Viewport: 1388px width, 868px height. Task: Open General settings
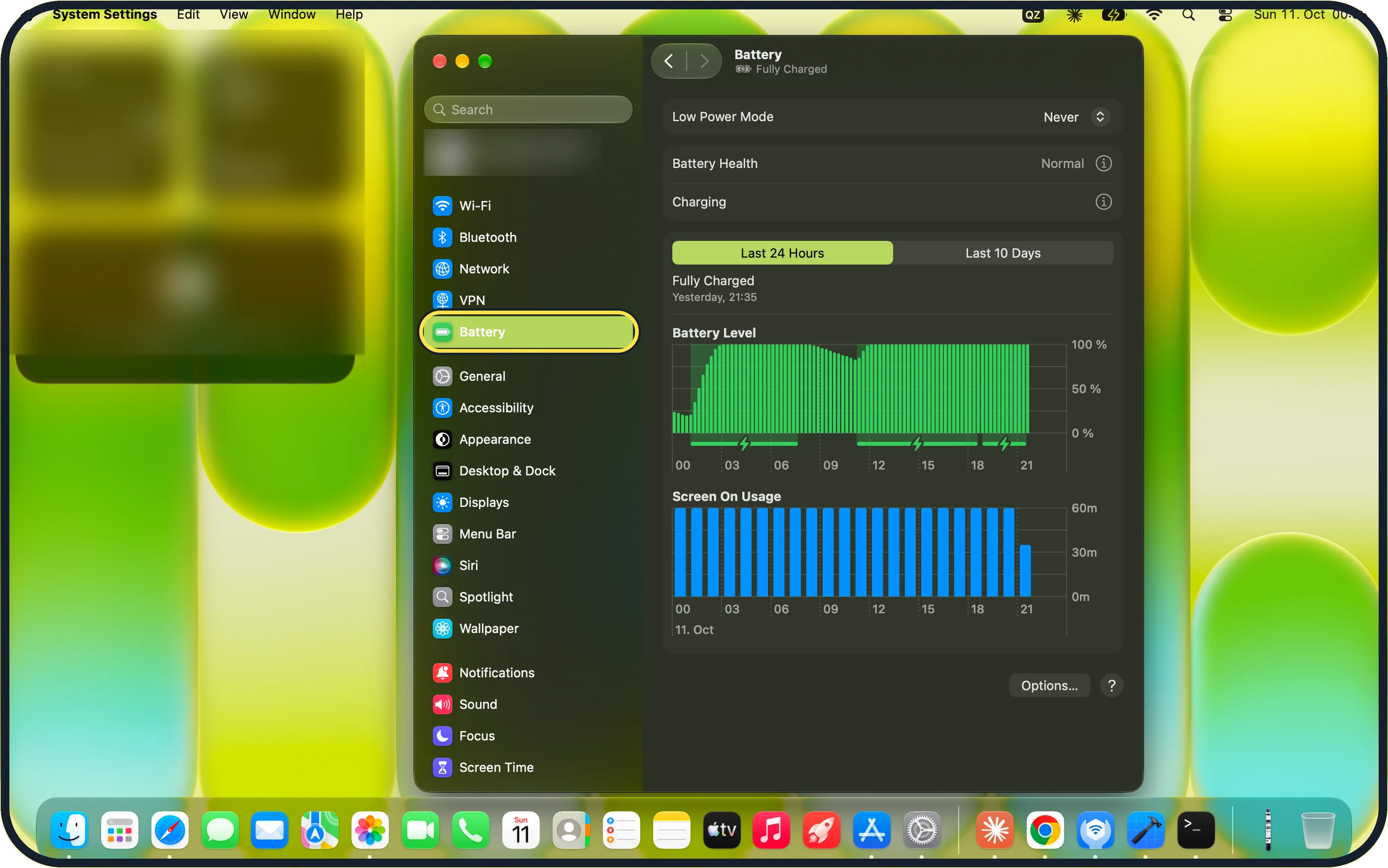528,376
